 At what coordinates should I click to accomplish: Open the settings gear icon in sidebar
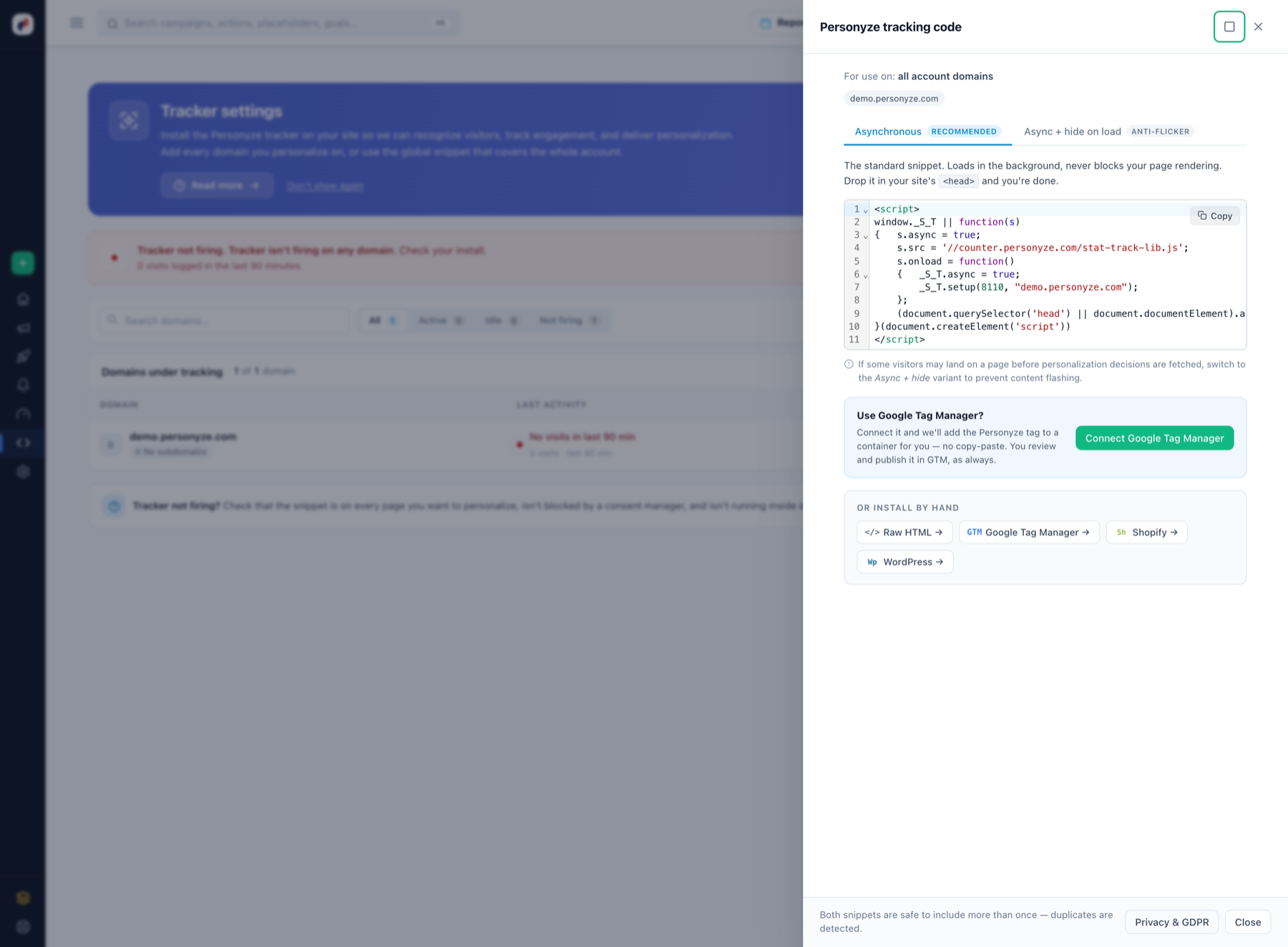pyautogui.click(x=23, y=472)
